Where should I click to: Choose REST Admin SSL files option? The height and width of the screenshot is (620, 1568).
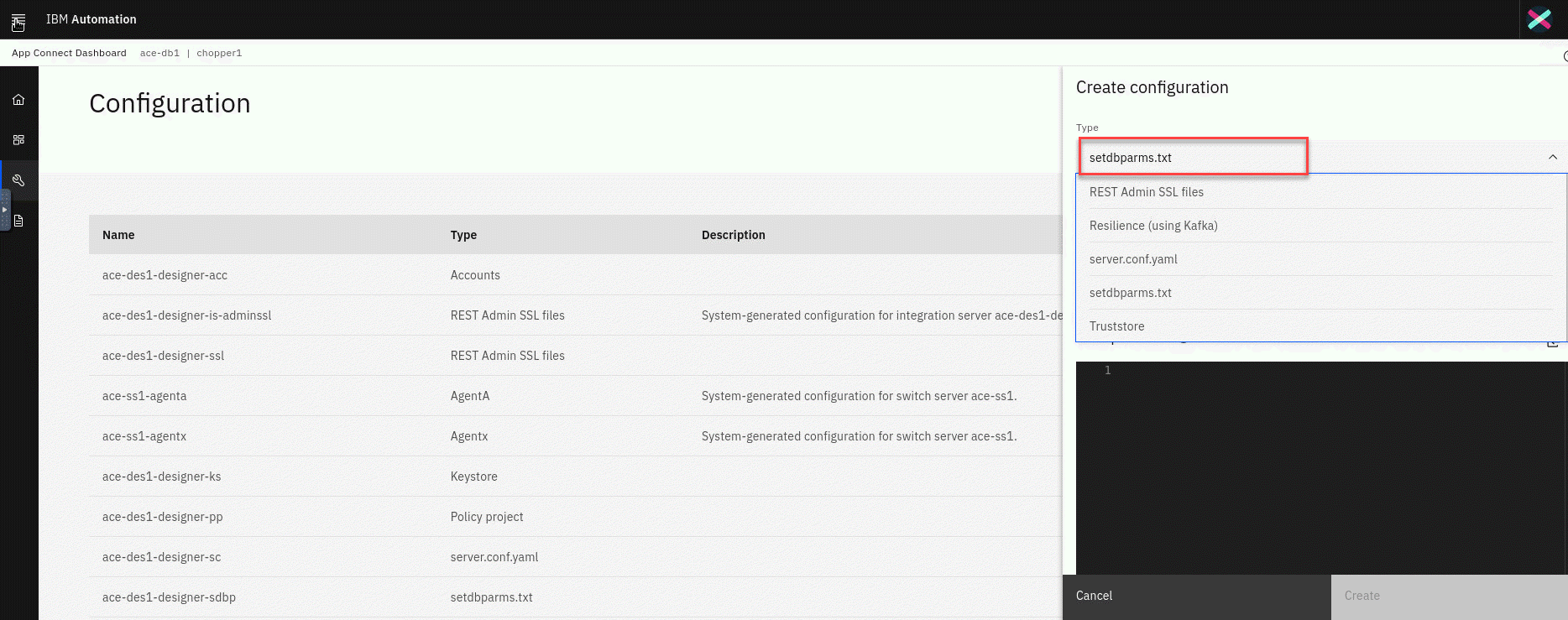[x=1146, y=192]
